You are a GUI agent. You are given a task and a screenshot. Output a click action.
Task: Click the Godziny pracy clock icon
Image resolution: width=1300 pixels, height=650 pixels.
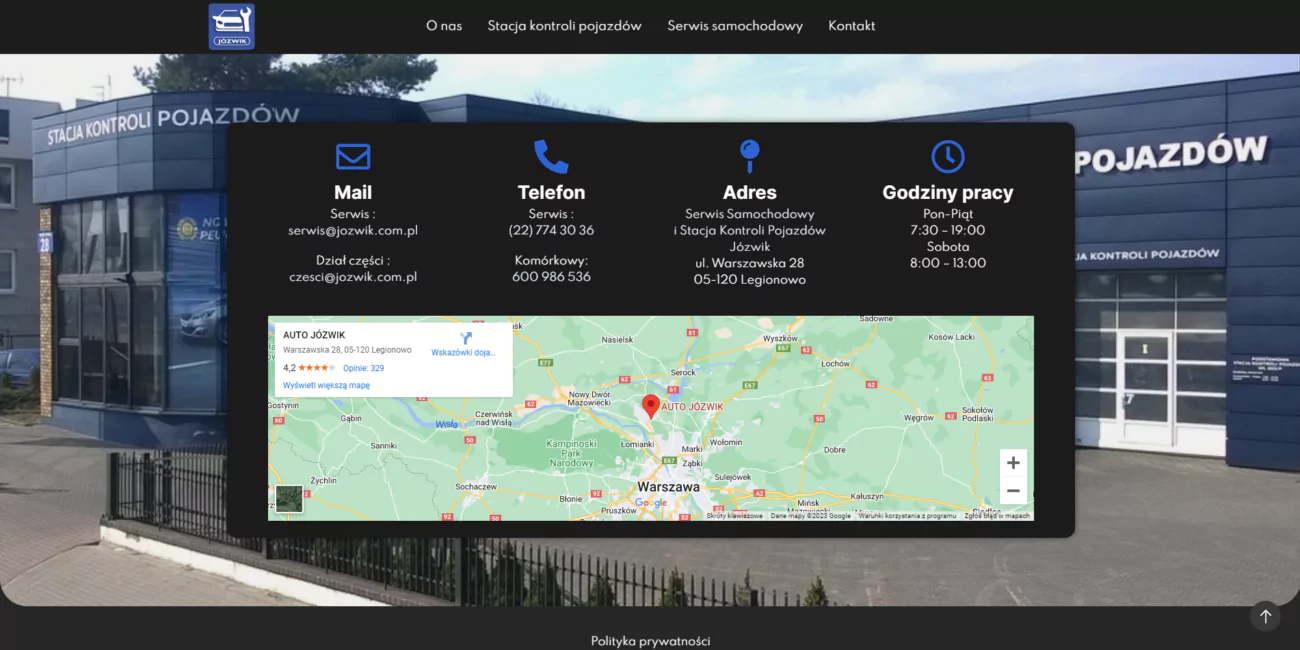pyautogui.click(x=947, y=157)
